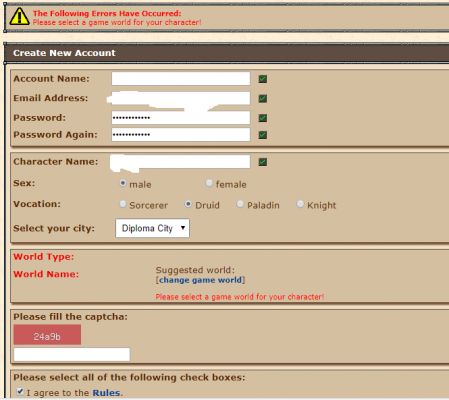Focus the captcha text input field
Screen dimensions: 449x400
(72, 354)
